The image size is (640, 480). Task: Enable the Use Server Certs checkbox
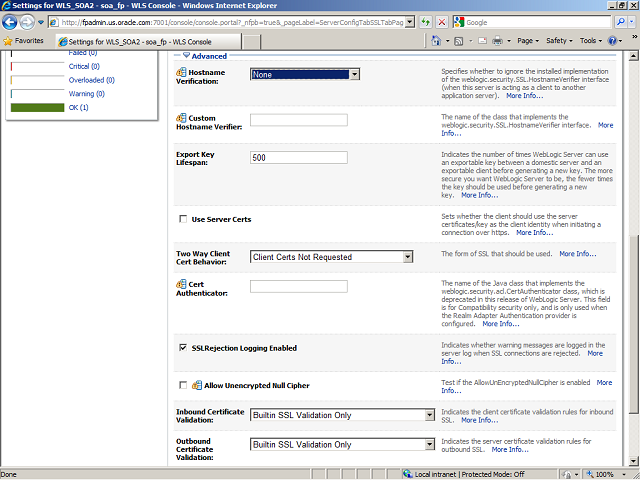[182, 218]
